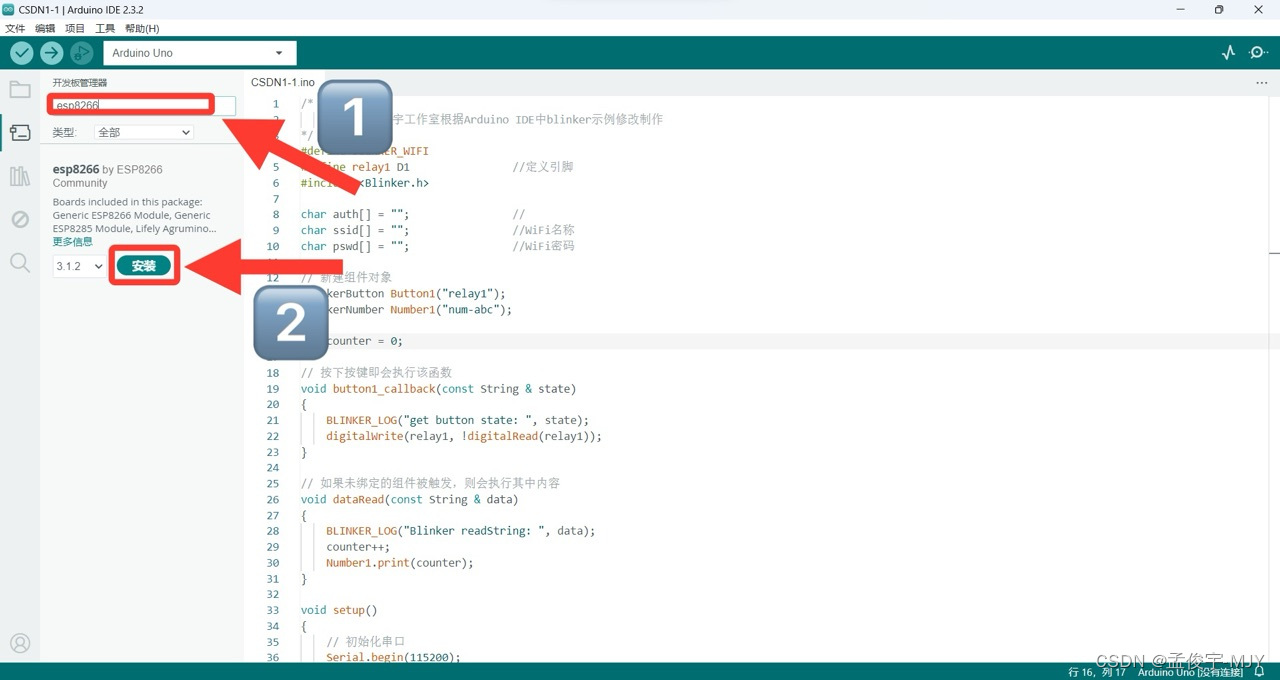This screenshot has height=680, width=1280.
Task: Open the editor tab overflow menu
Action: point(1261,83)
